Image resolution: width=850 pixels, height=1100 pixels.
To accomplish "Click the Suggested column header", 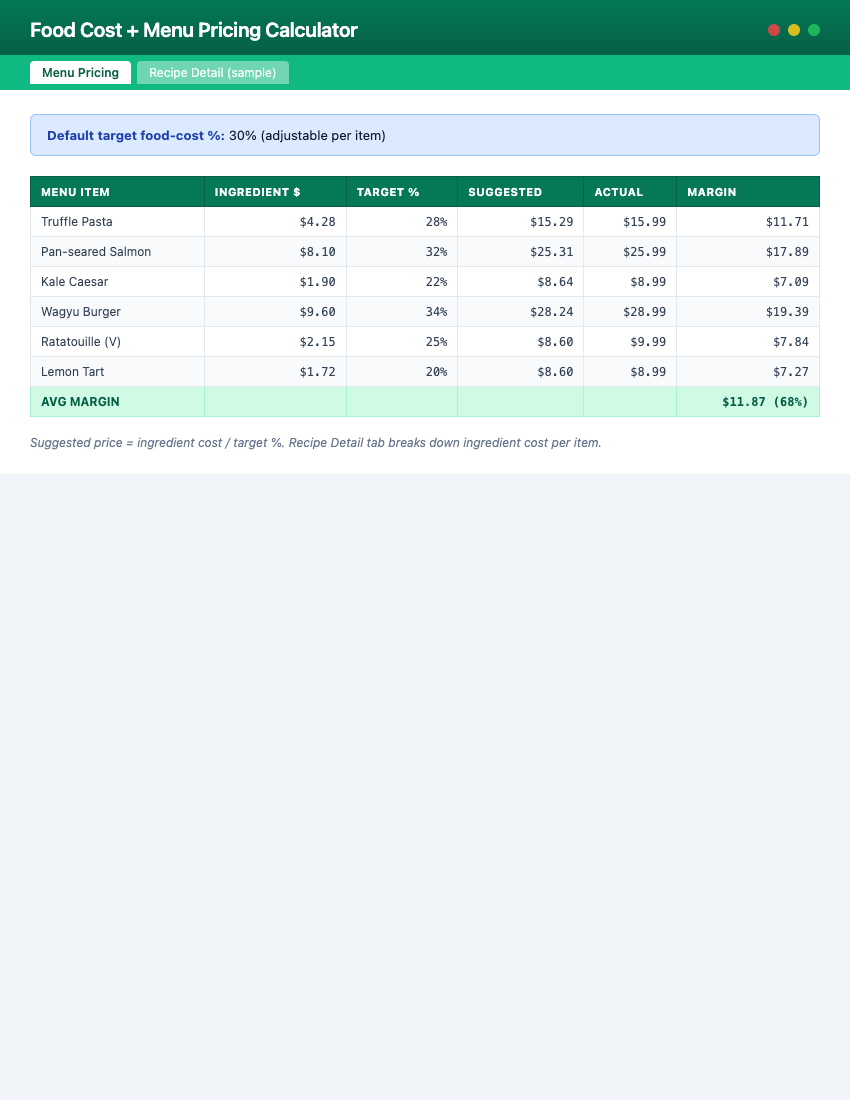I will (520, 192).
